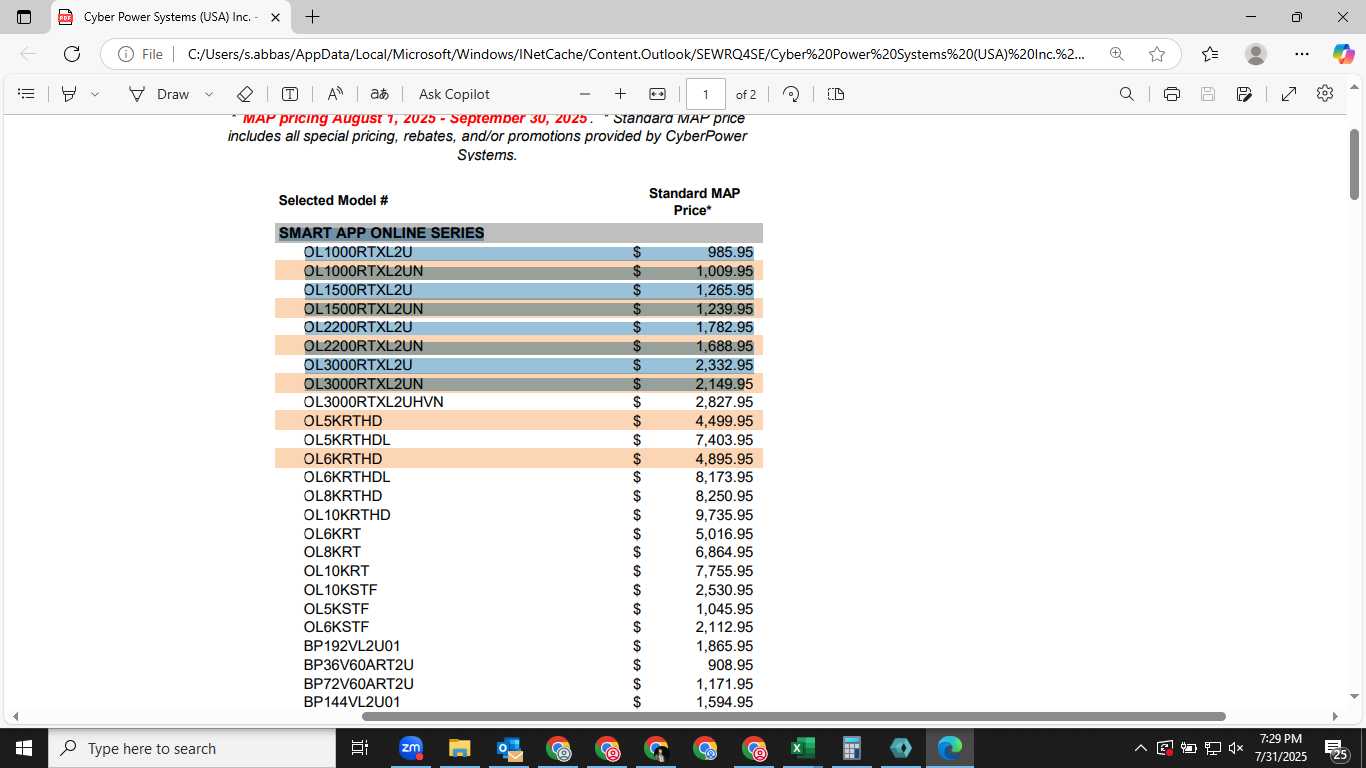Open Calculator from the taskbar
This screenshot has height=768, width=1366.
click(851, 748)
